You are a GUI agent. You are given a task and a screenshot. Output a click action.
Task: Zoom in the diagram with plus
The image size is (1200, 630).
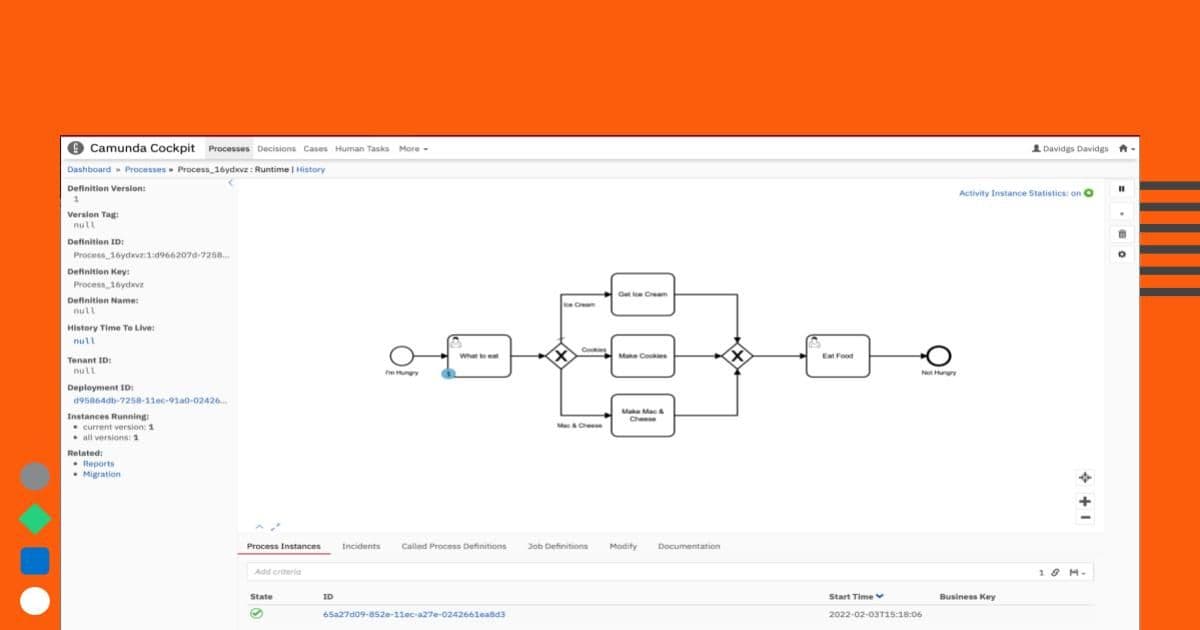[x=1085, y=501]
